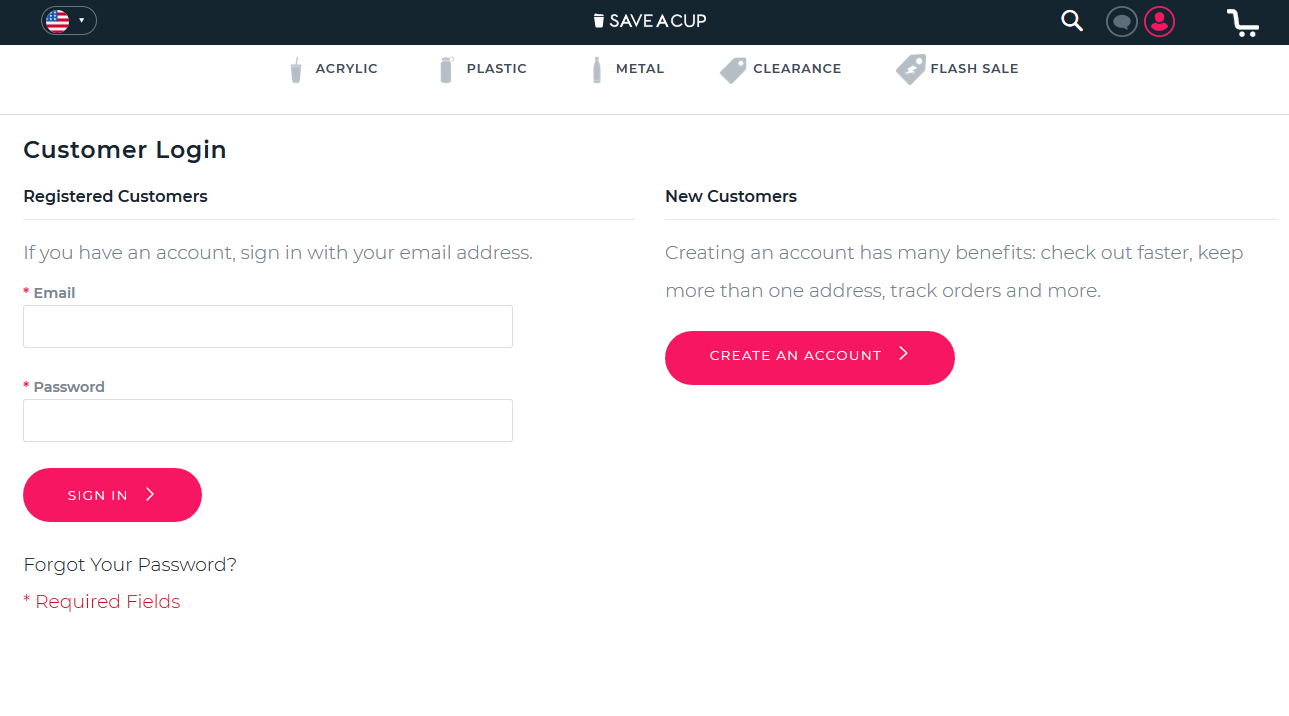Click the Registered Customers heading
This screenshot has height=716, width=1289.
click(115, 197)
